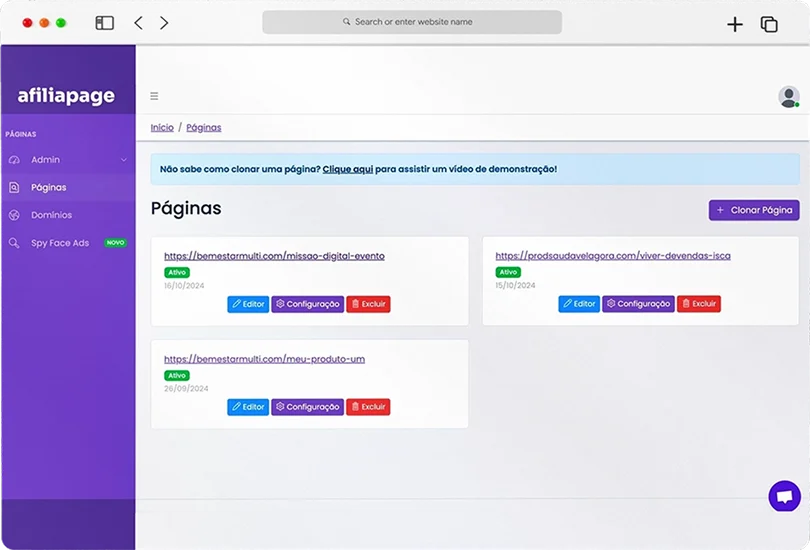Click Editor for missao-digital-evento page

pos(248,304)
